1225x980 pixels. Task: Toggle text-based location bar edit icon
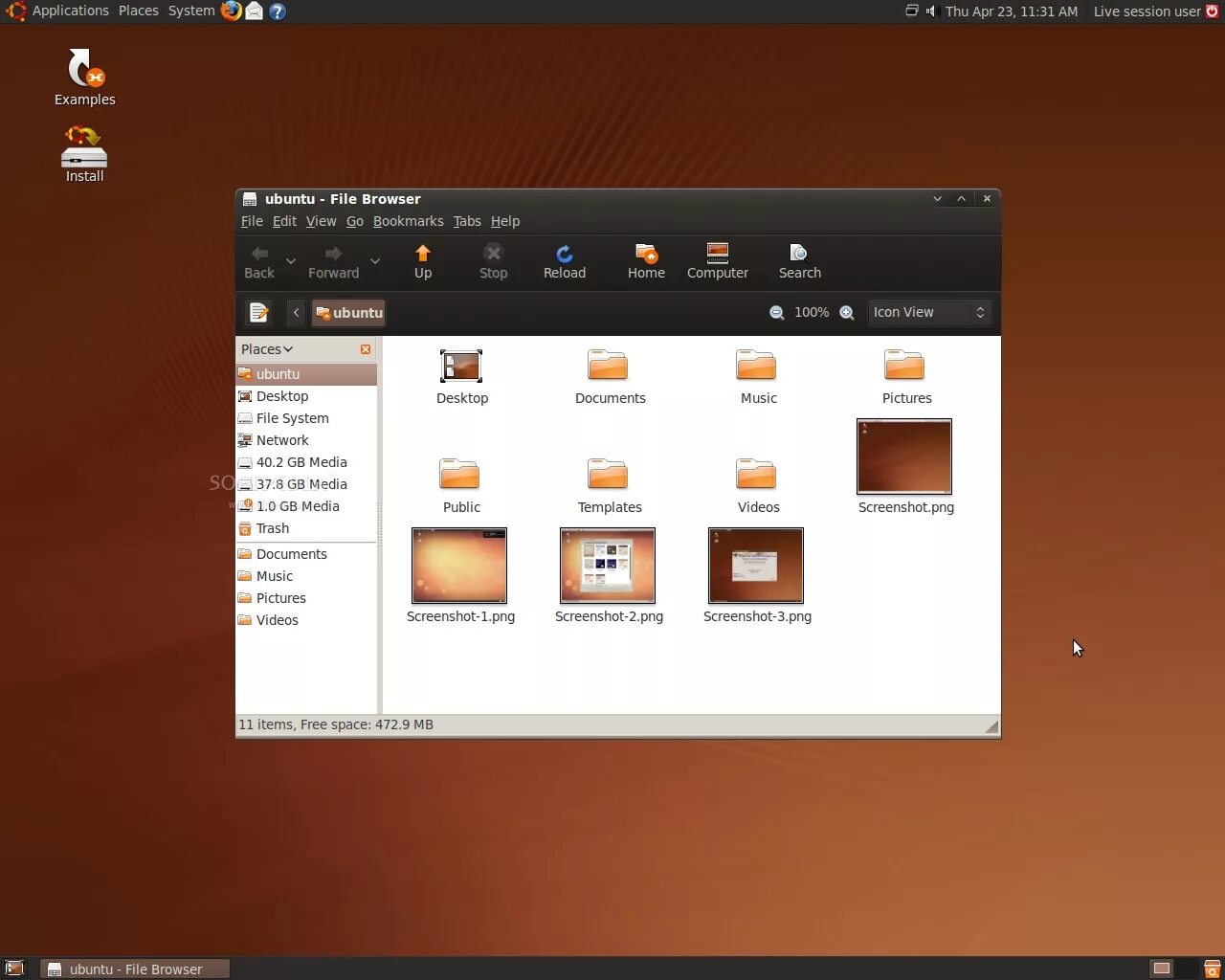(x=258, y=313)
